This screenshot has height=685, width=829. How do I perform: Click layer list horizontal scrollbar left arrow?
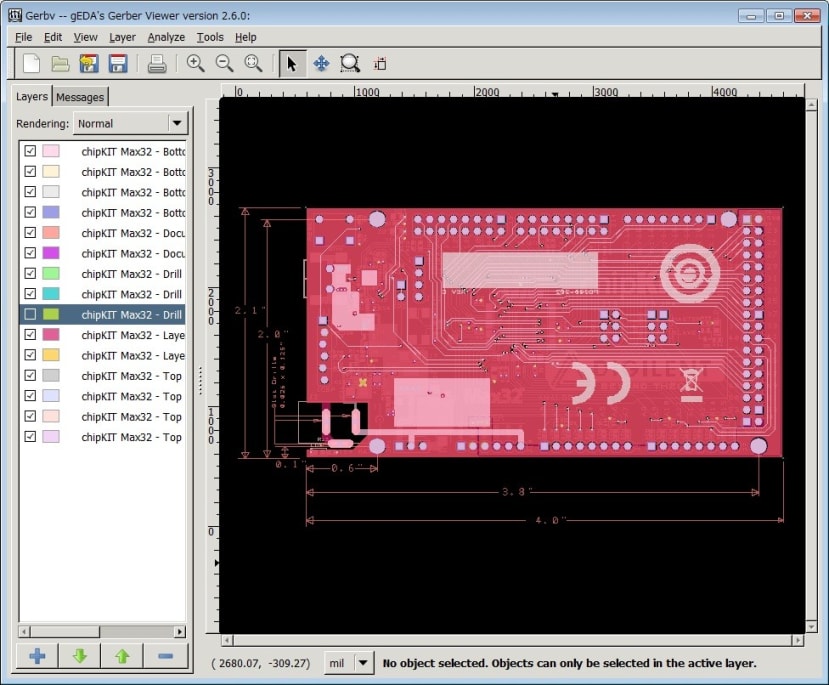click(x=24, y=632)
